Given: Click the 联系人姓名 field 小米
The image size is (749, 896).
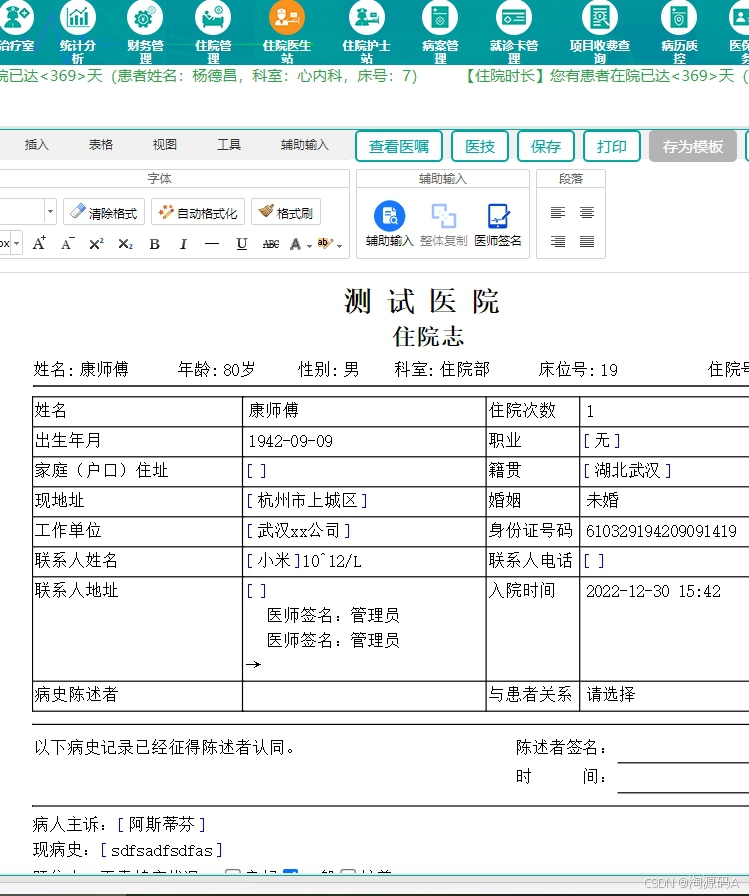Looking at the screenshot, I should [274, 561].
